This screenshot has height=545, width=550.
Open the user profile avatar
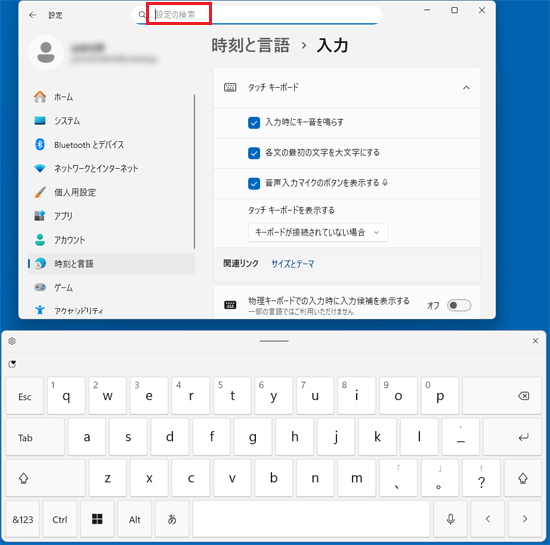click(46, 53)
